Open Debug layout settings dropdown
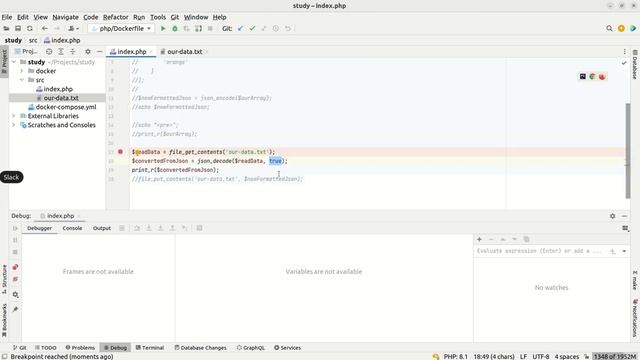This screenshot has width=640, height=360. pos(625,228)
